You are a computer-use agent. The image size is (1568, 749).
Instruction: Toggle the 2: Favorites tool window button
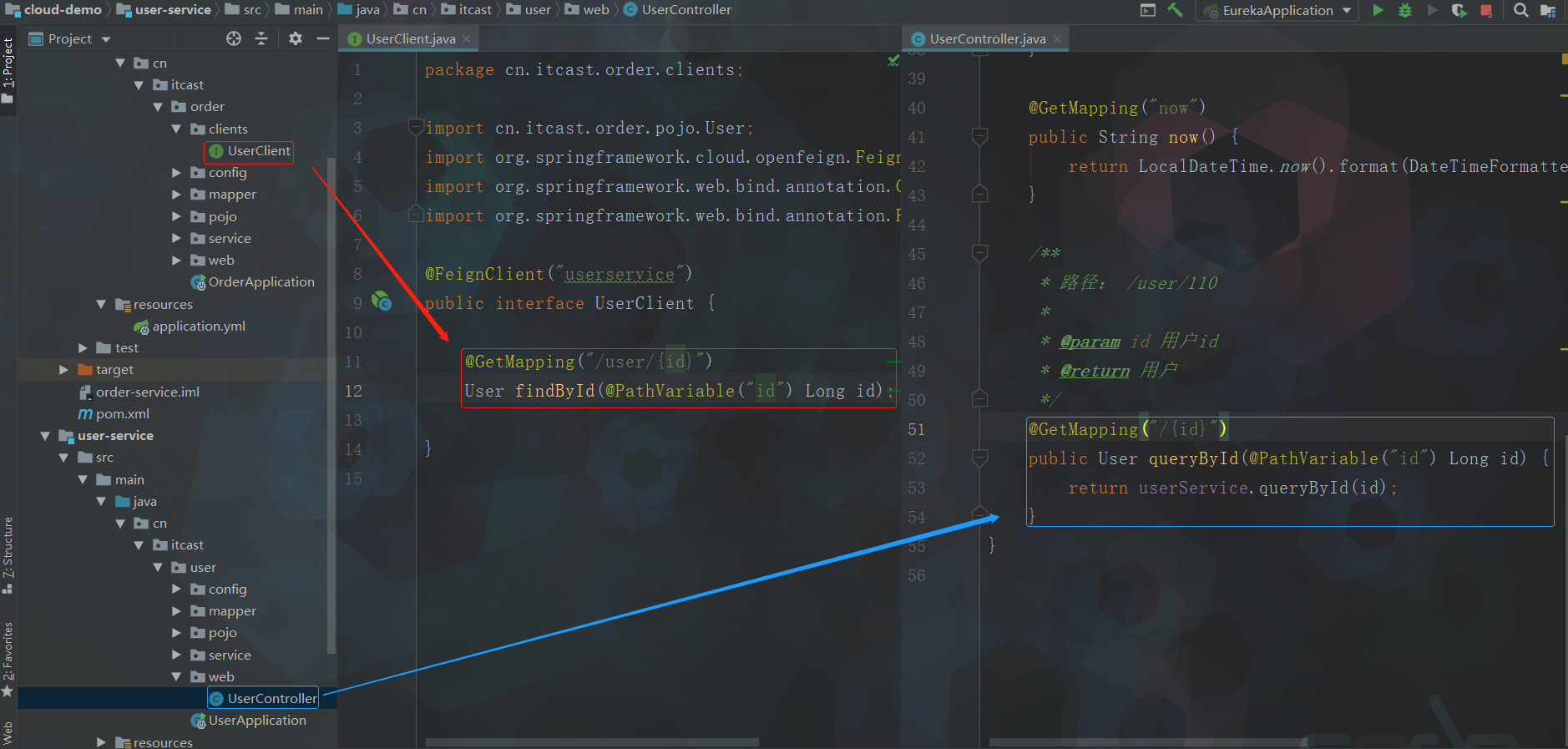[8, 660]
